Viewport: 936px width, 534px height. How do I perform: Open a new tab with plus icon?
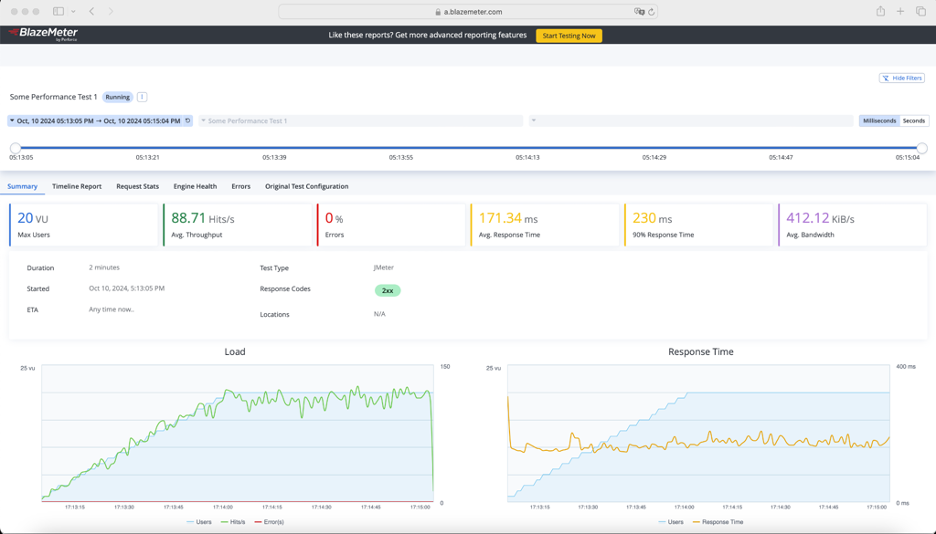tap(900, 11)
